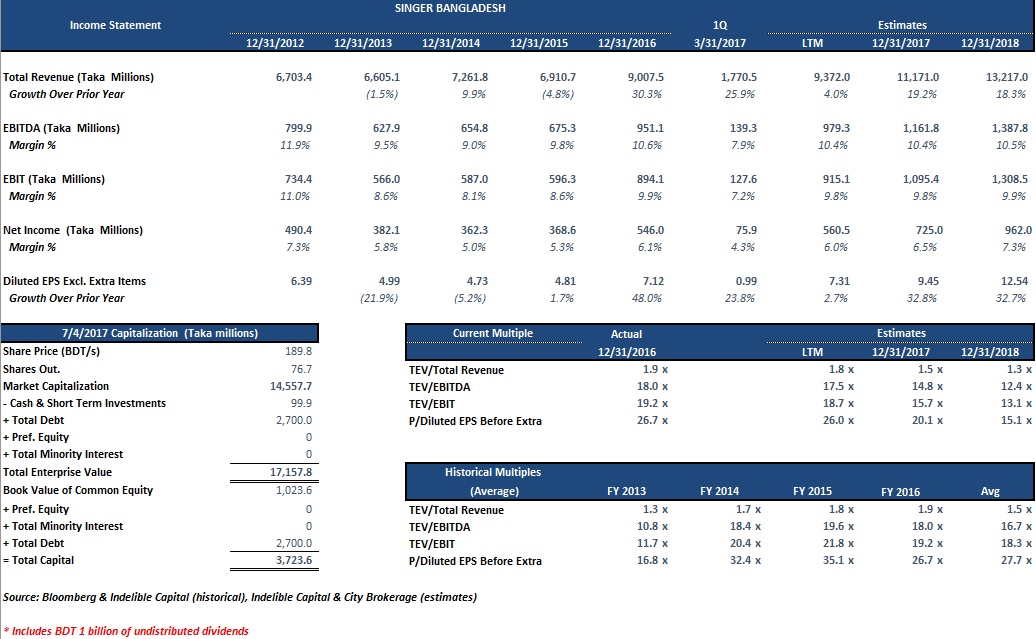This screenshot has height=639, width=1036.
Task: Select the 799.9 EBITDA value
Action: [x=298, y=128]
